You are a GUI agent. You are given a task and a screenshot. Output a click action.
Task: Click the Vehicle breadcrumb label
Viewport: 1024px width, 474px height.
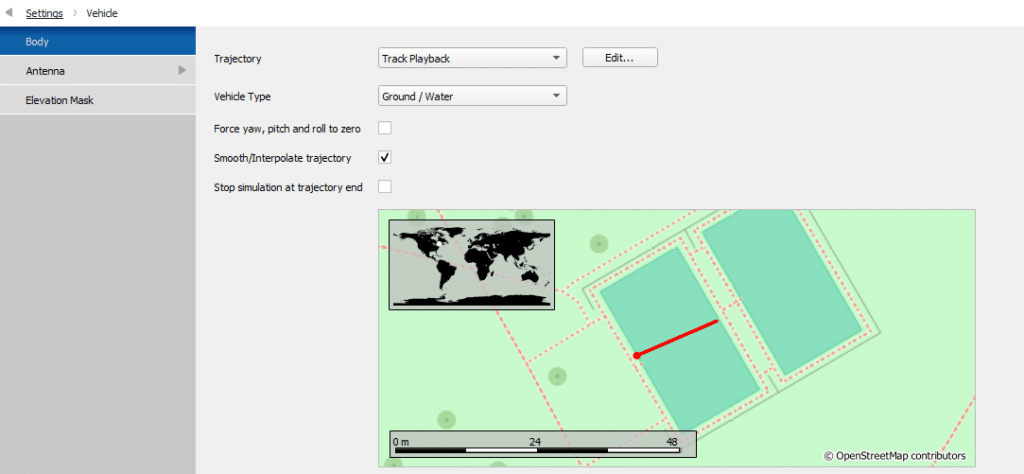(x=102, y=13)
